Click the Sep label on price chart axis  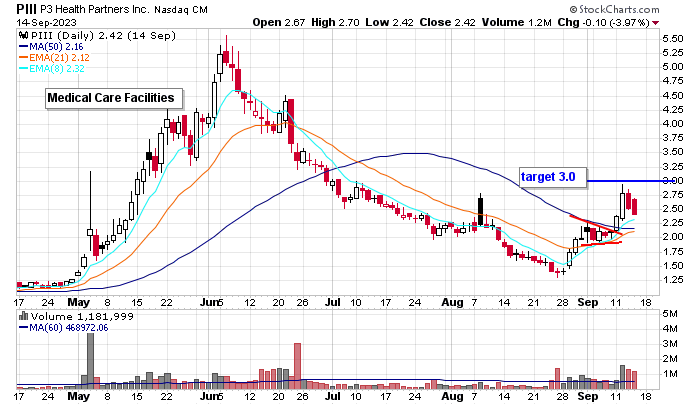[588, 302]
